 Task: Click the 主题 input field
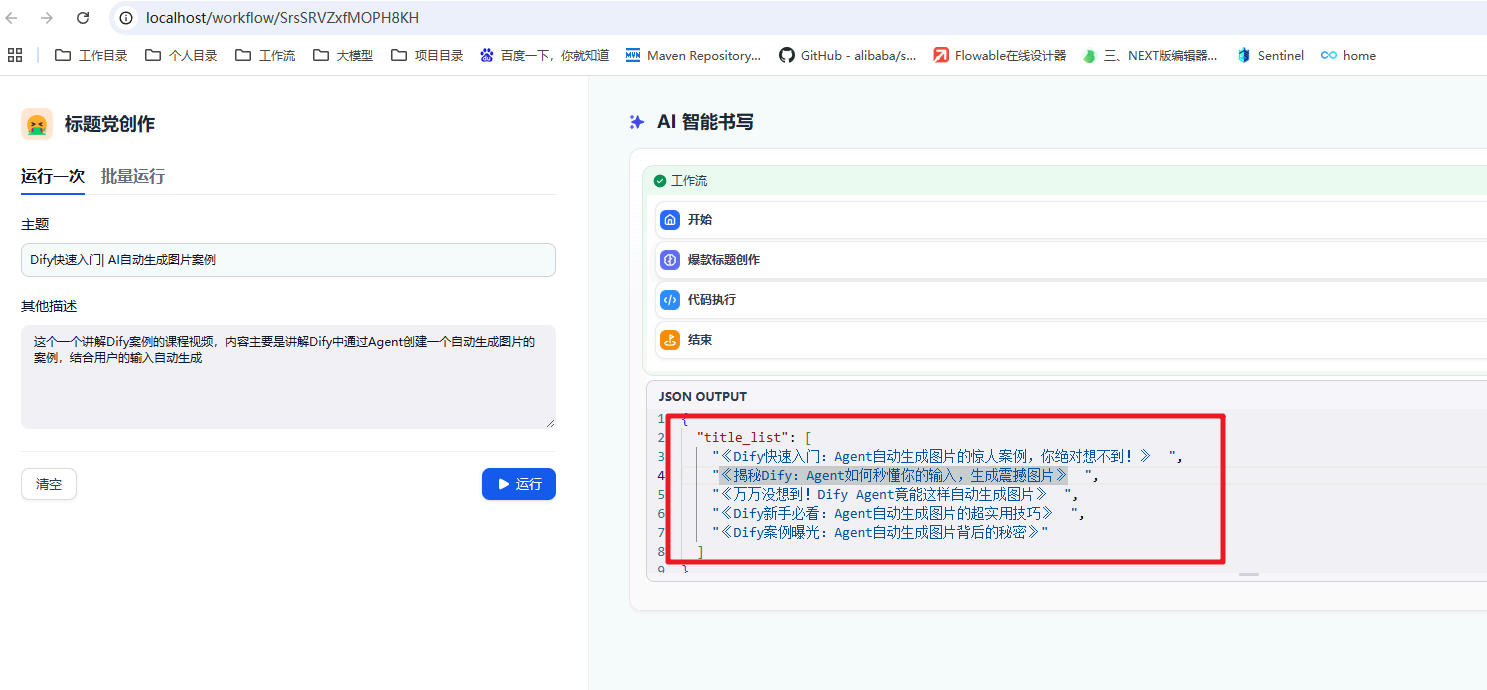coord(288,260)
